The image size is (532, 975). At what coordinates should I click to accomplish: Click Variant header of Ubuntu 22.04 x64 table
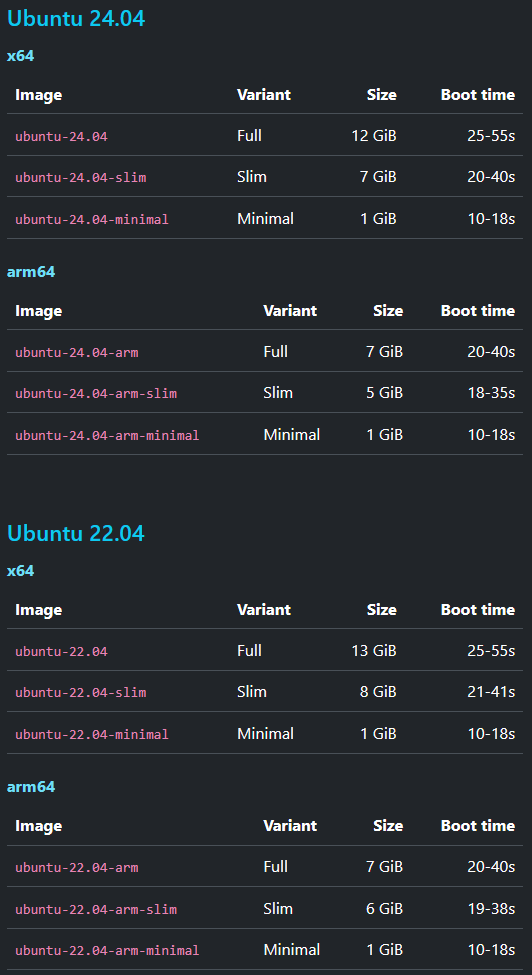tap(264, 609)
